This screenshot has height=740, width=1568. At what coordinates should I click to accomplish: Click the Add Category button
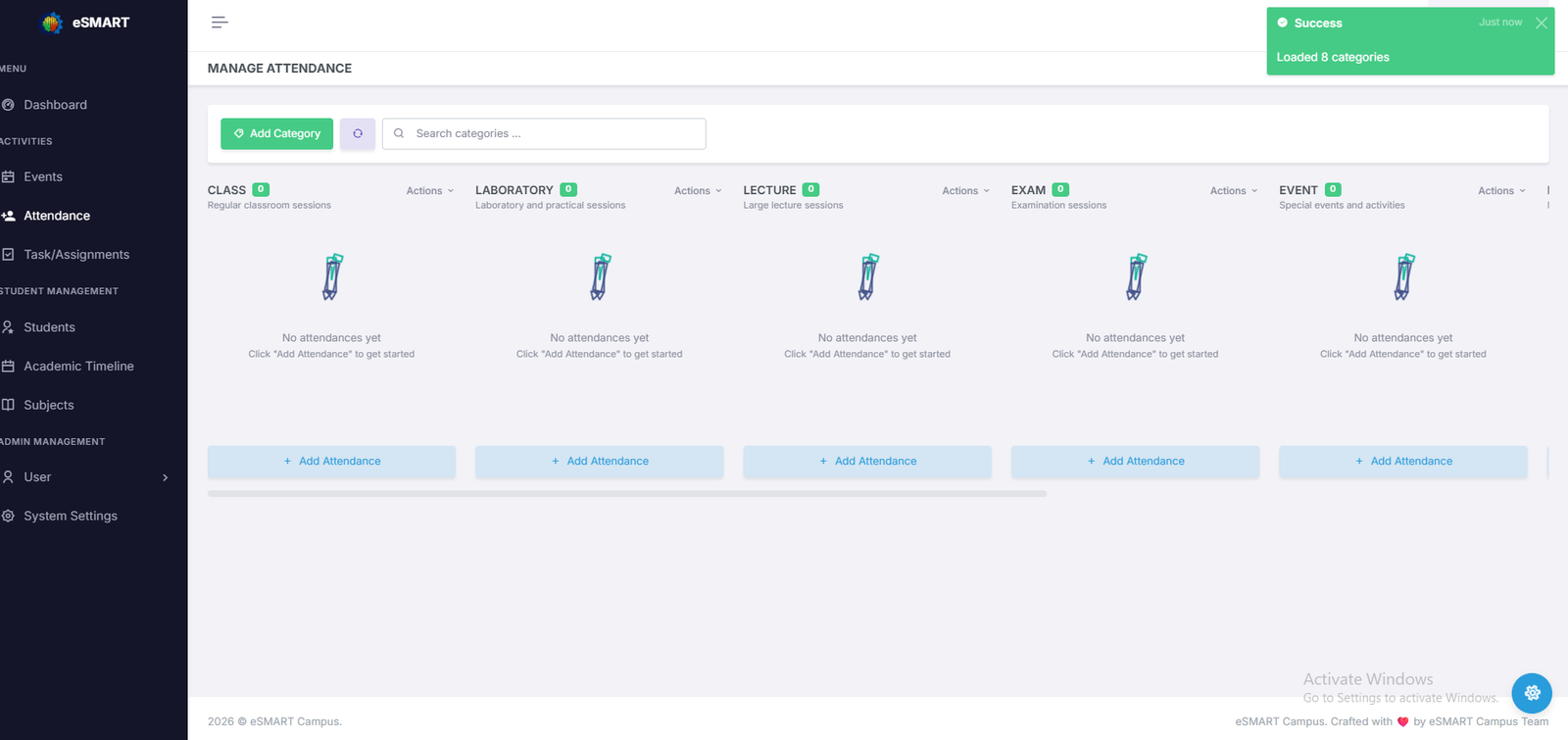[x=276, y=133]
